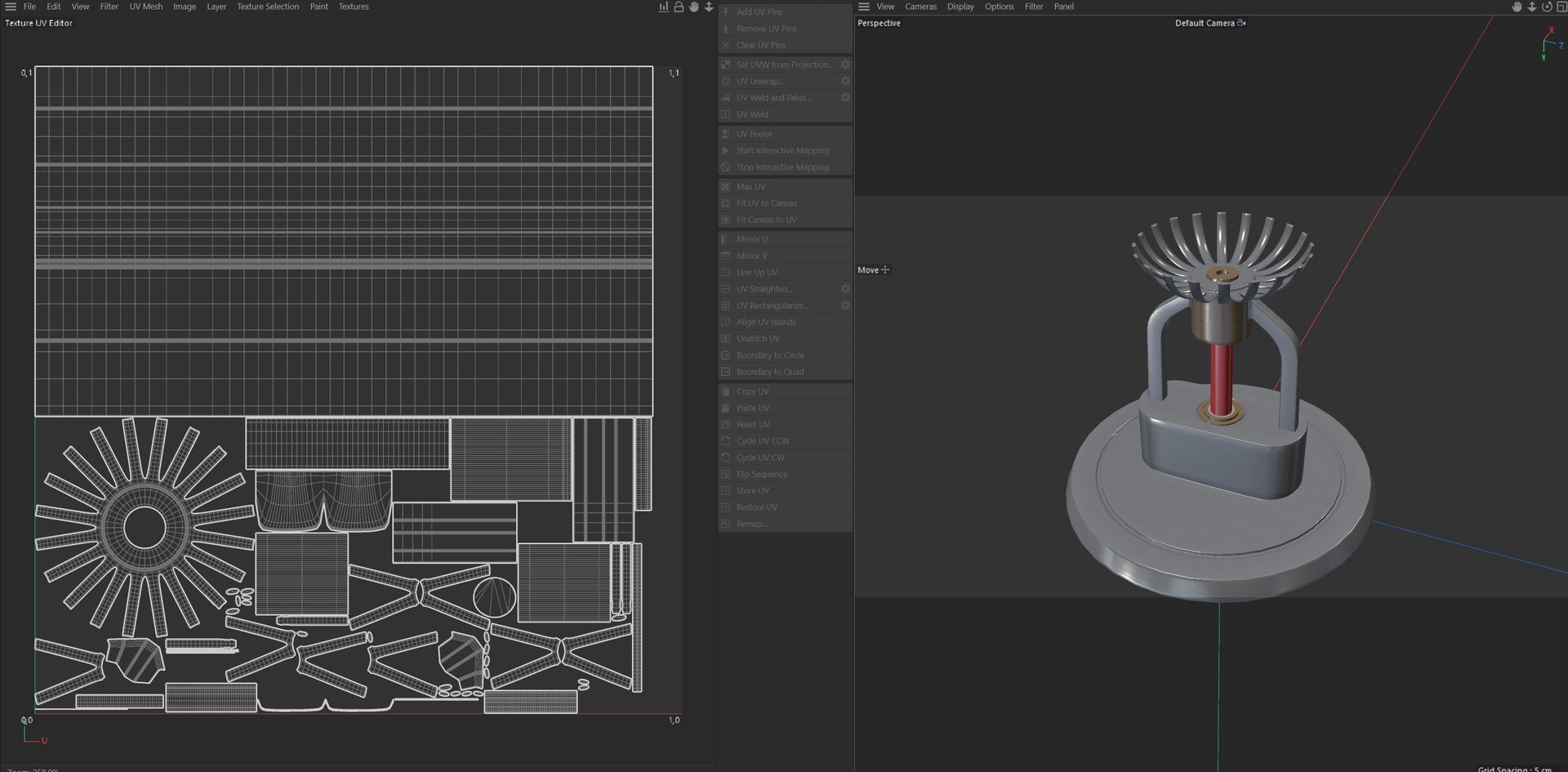Open the viewport Cameras menu
Viewport: 1568px width, 772px height.
click(920, 7)
